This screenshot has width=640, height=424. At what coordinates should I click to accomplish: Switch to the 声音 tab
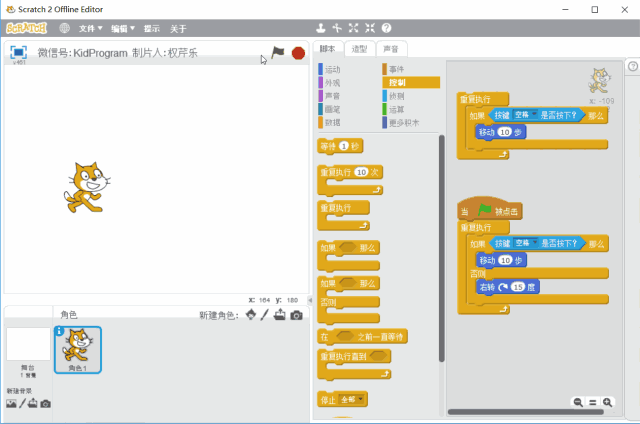(390, 49)
